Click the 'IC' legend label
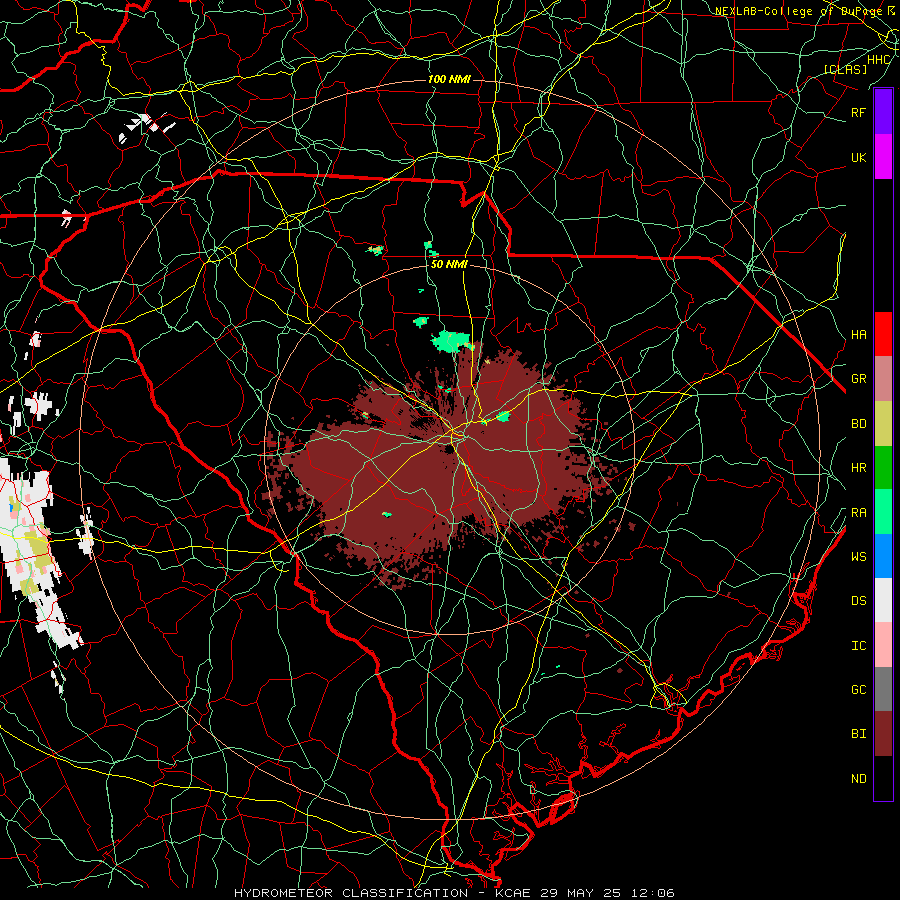Viewport: 900px width, 900px height. click(858, 646)
